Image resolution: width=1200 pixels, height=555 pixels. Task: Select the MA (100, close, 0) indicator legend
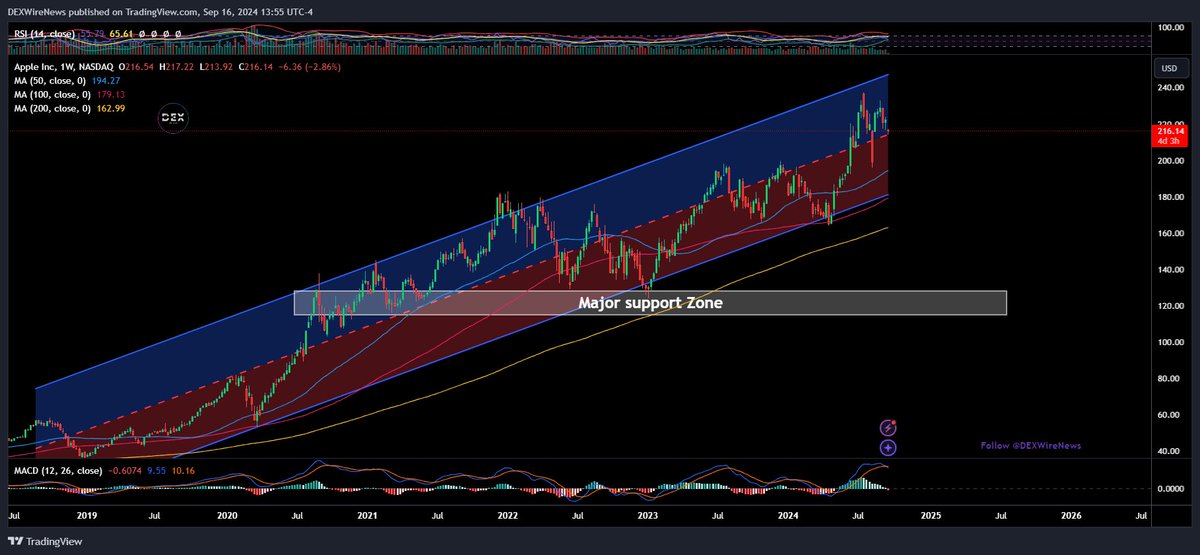coord(52,93)
